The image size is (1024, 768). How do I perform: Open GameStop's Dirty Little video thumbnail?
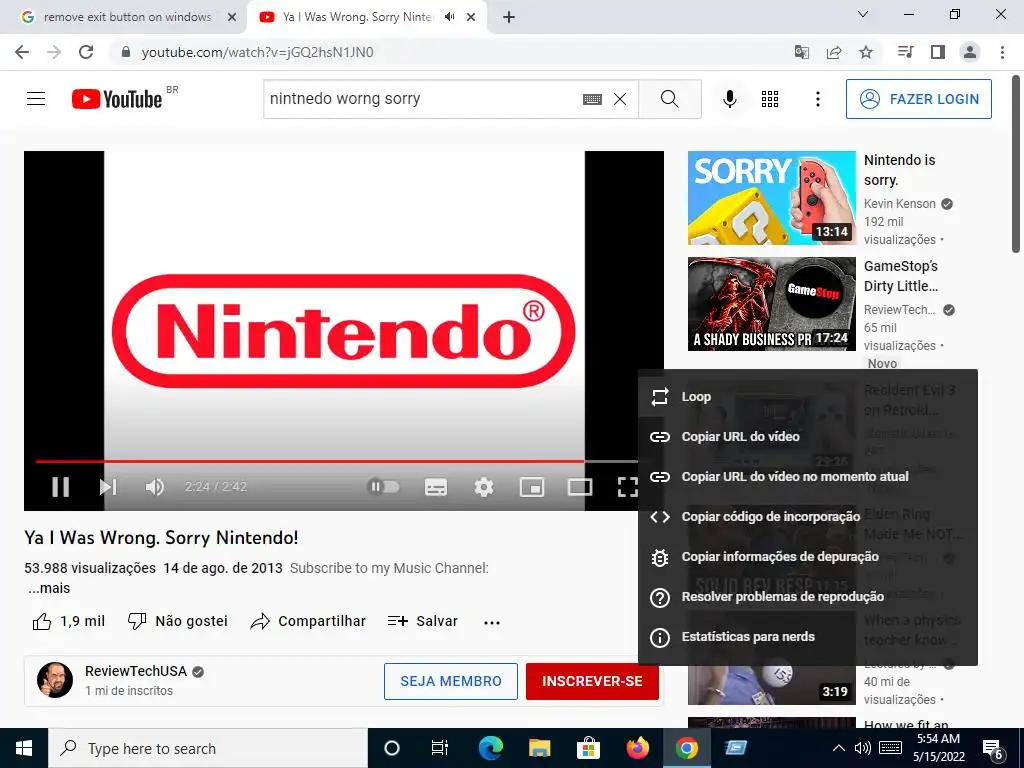(772, 304)
